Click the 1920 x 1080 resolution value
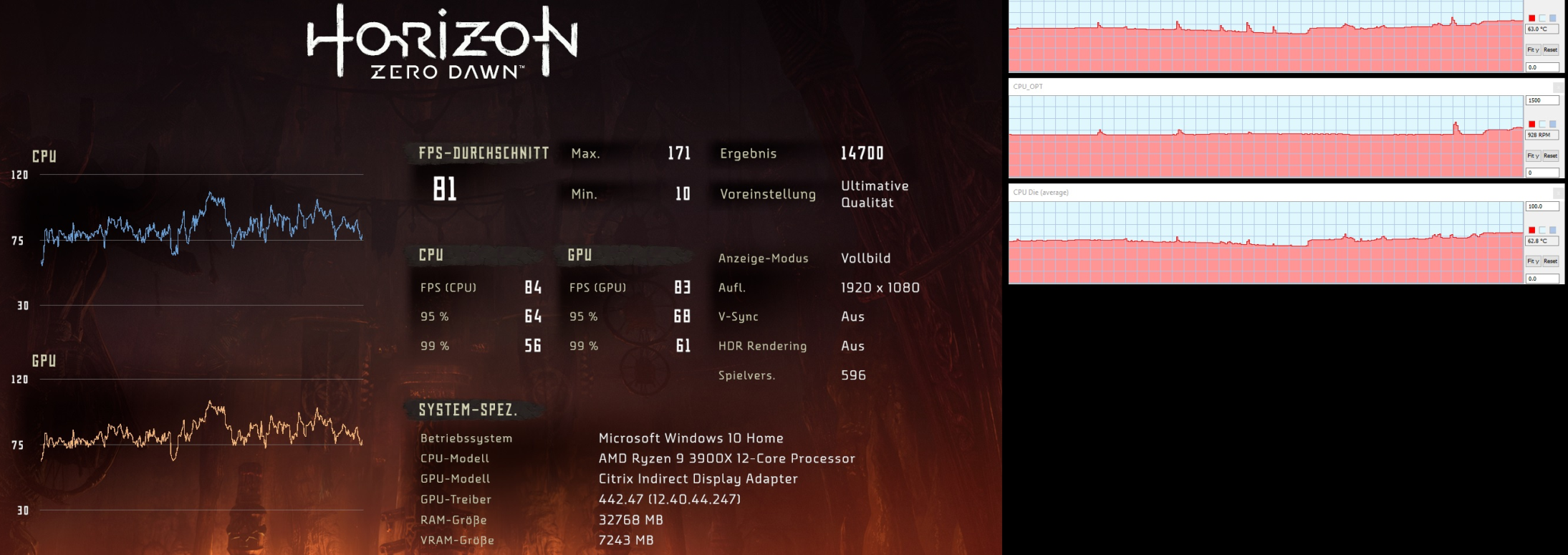 point(880,288)
